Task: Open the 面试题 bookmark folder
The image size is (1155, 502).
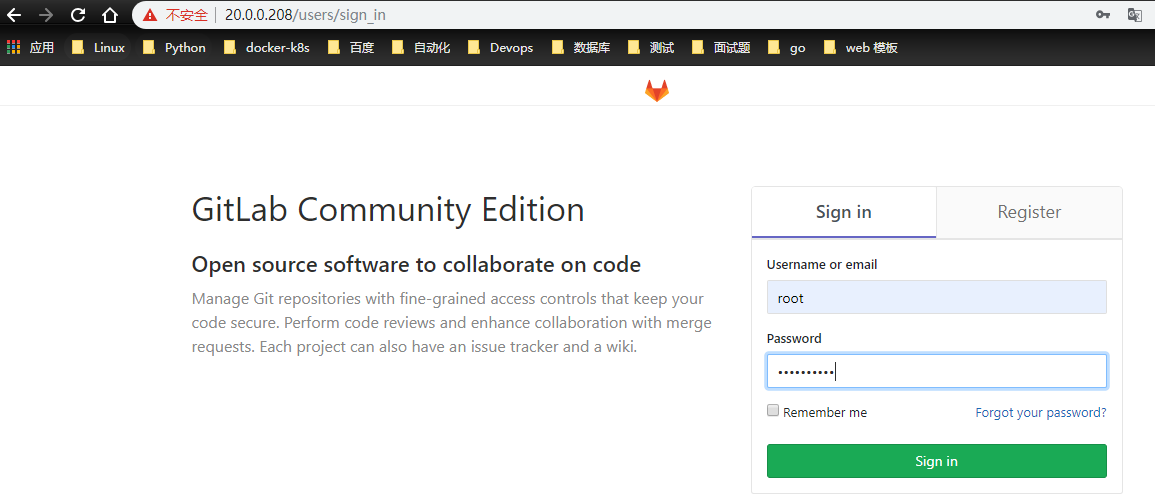Action: pyautogui.click(x=722, y=48)
